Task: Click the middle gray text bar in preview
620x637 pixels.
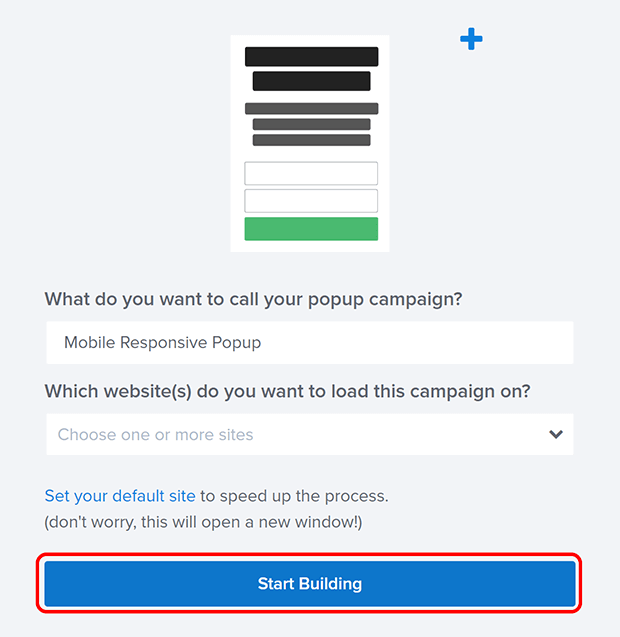Action: pos(311,125)
